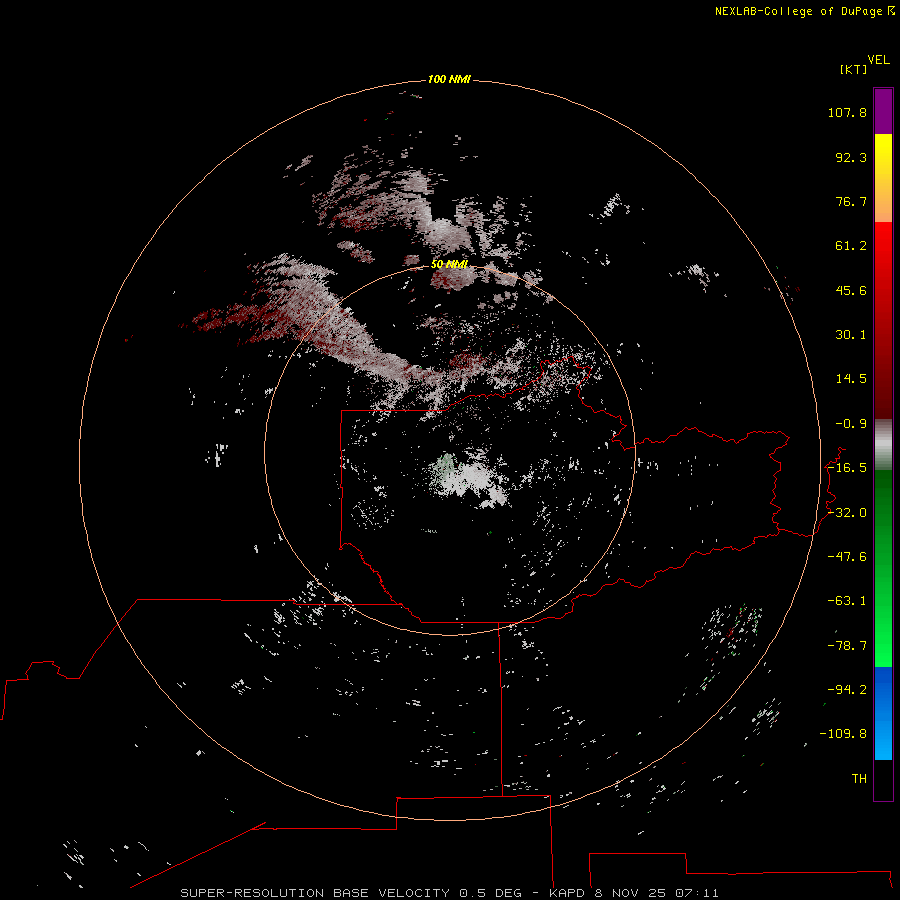Click the 14.5 legend value
Viewport: 900px width, 900px height.
(x=851, y=379)
